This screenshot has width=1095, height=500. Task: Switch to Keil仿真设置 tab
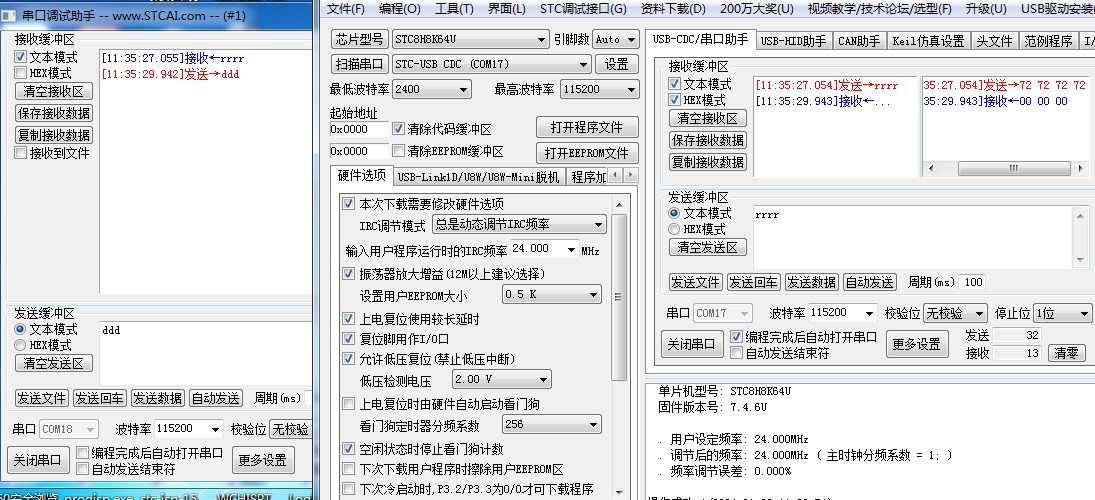coord(928,41)
